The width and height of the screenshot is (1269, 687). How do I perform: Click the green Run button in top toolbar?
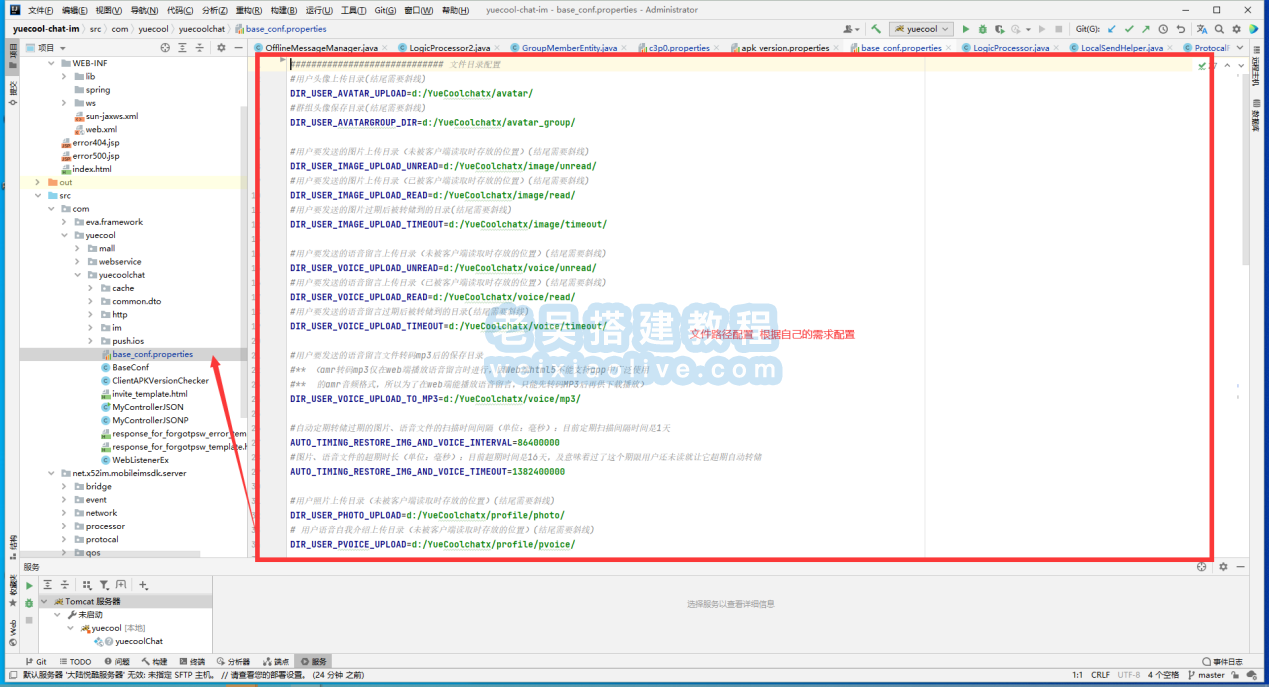(x=966, y=30)
